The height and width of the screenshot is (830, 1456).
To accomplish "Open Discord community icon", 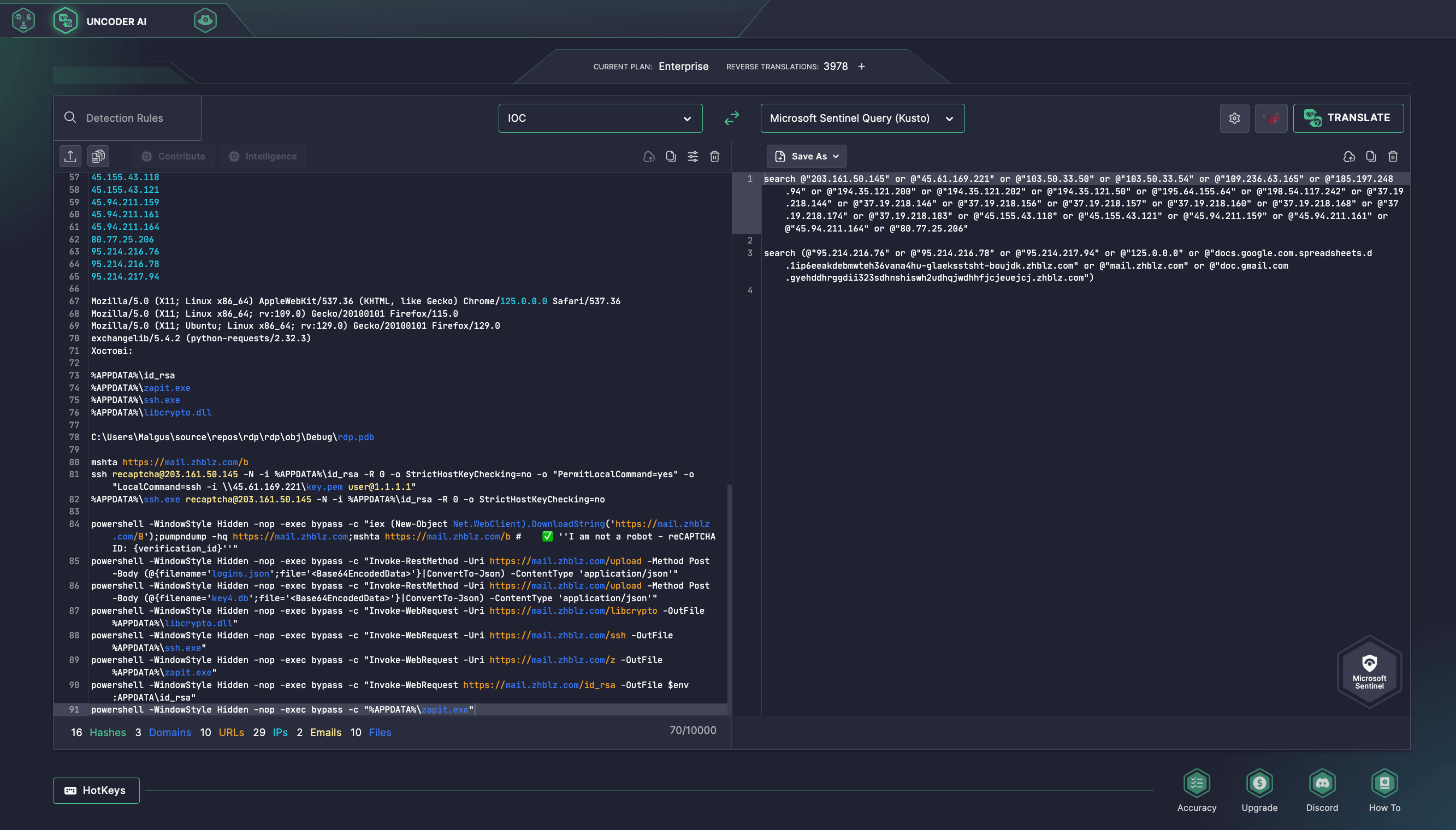I will (1322, 783).
